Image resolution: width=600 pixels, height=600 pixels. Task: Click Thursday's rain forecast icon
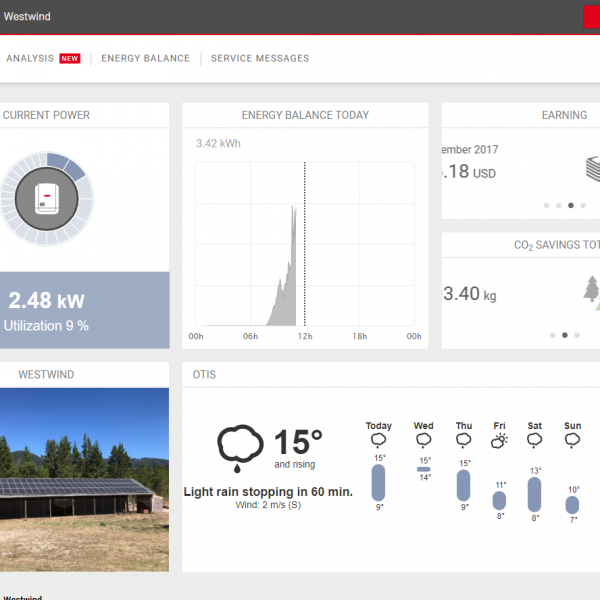pyautogui.click(x=463, y=440)
